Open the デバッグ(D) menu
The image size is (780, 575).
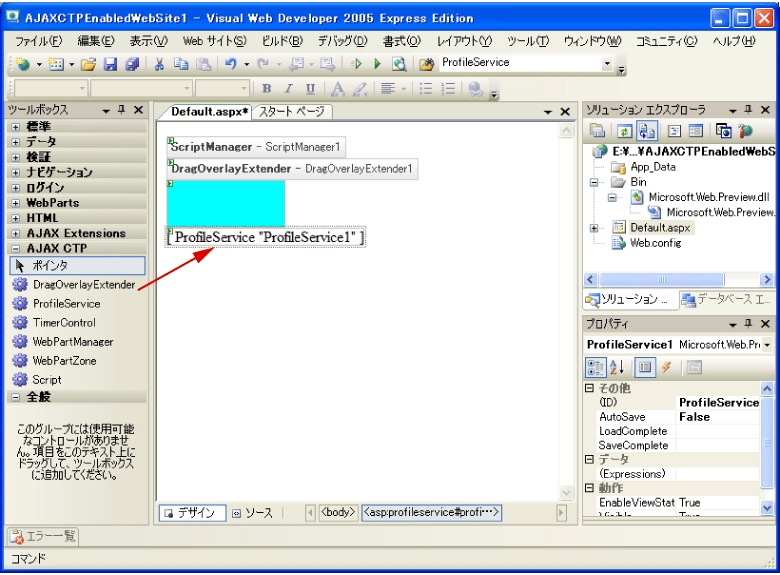[342, 41]
